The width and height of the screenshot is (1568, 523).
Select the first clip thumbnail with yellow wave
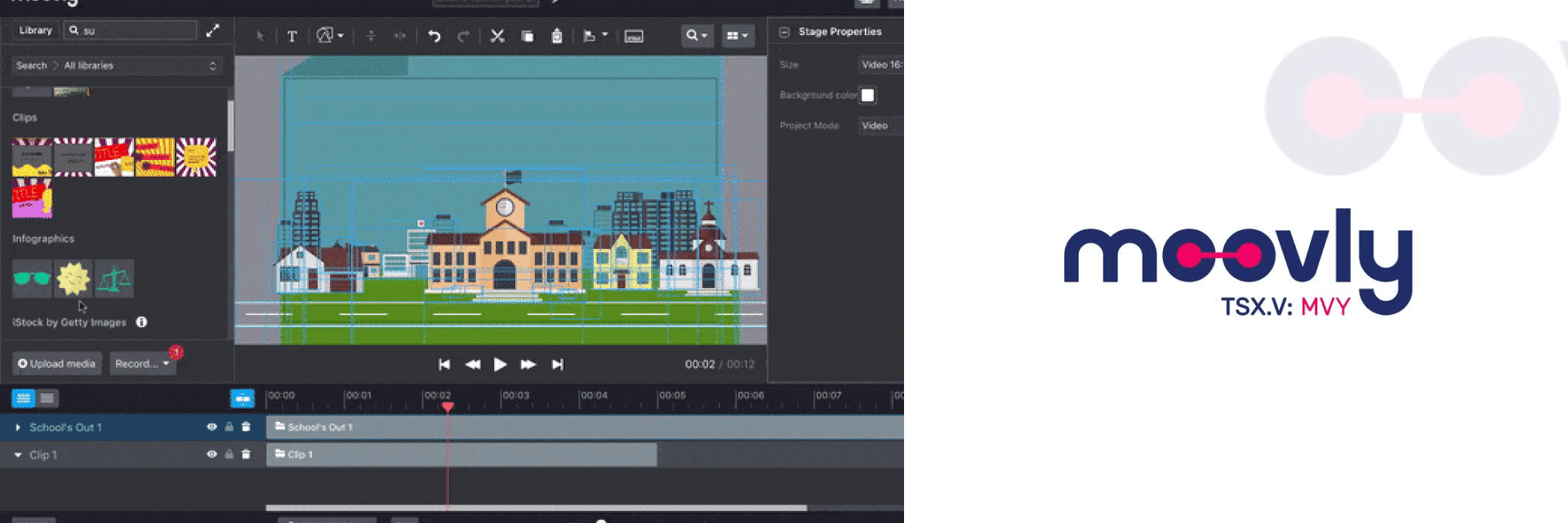pos(33,157)
